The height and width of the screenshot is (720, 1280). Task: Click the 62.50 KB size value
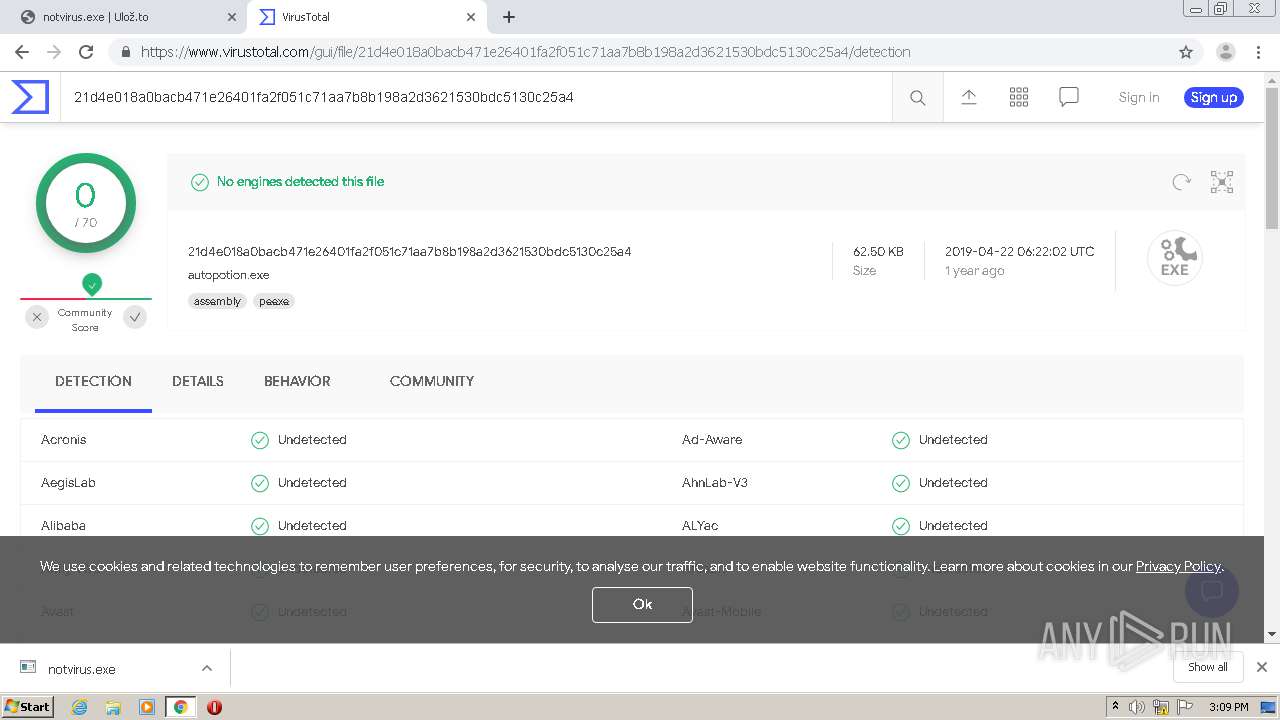coord(878,251)
